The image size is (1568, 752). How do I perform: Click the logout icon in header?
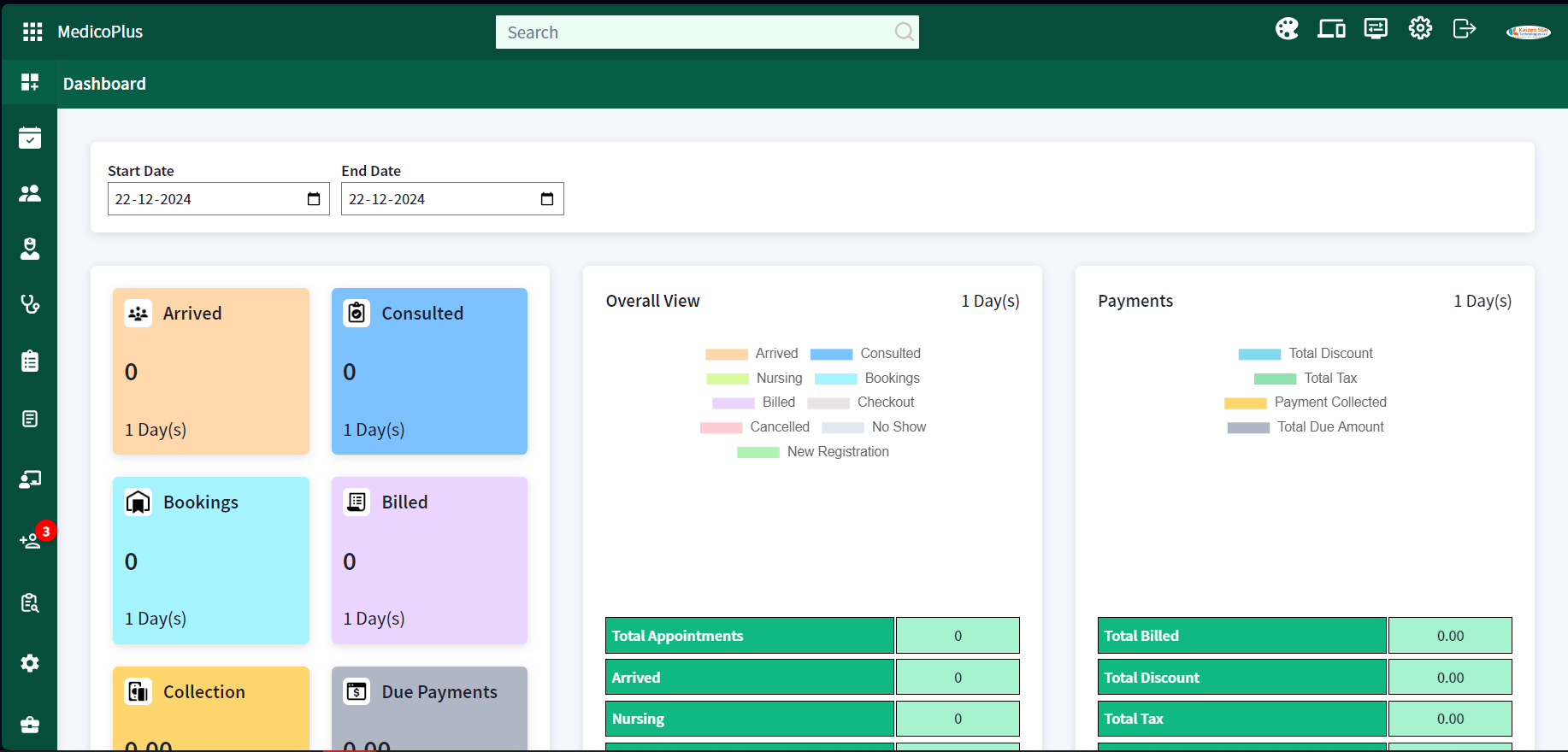coord(1464,29)
